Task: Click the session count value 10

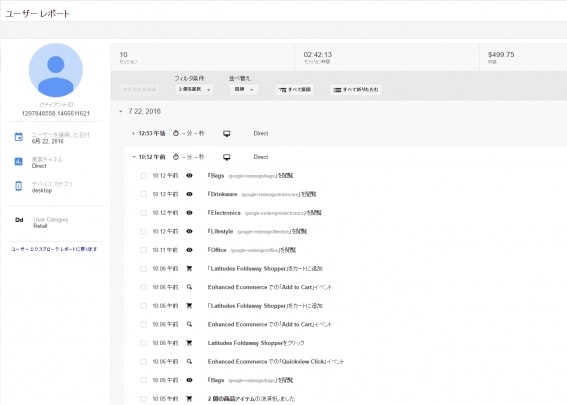Action: tap(123, 55)
